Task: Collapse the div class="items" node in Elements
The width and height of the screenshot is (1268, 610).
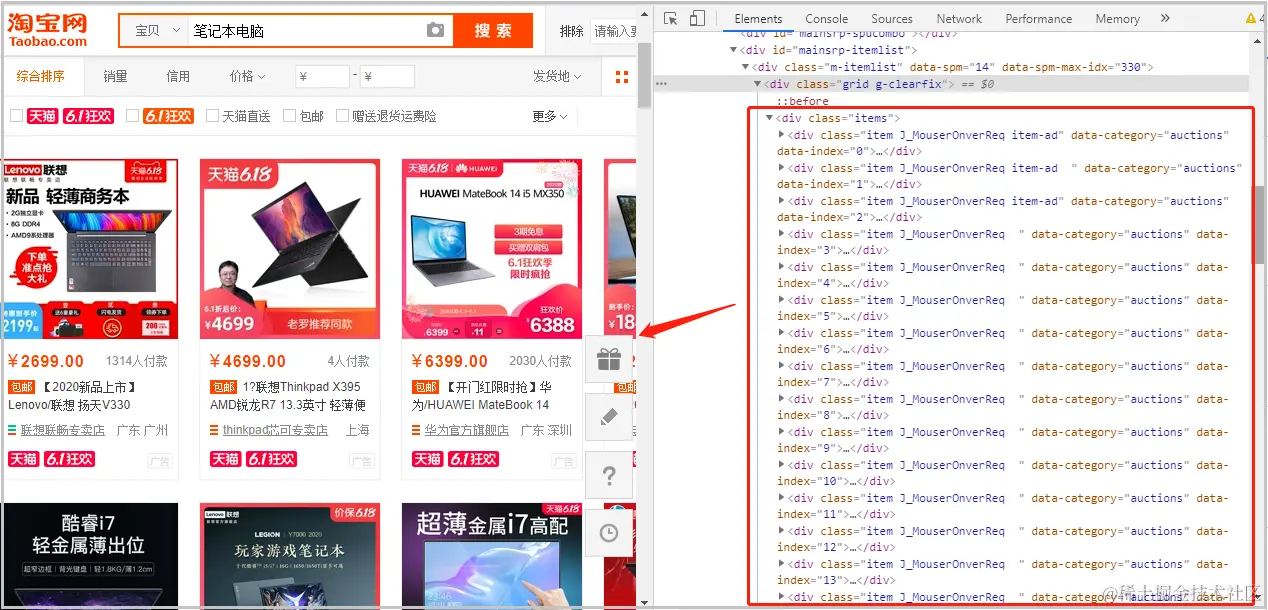Action: pos(770,117)
